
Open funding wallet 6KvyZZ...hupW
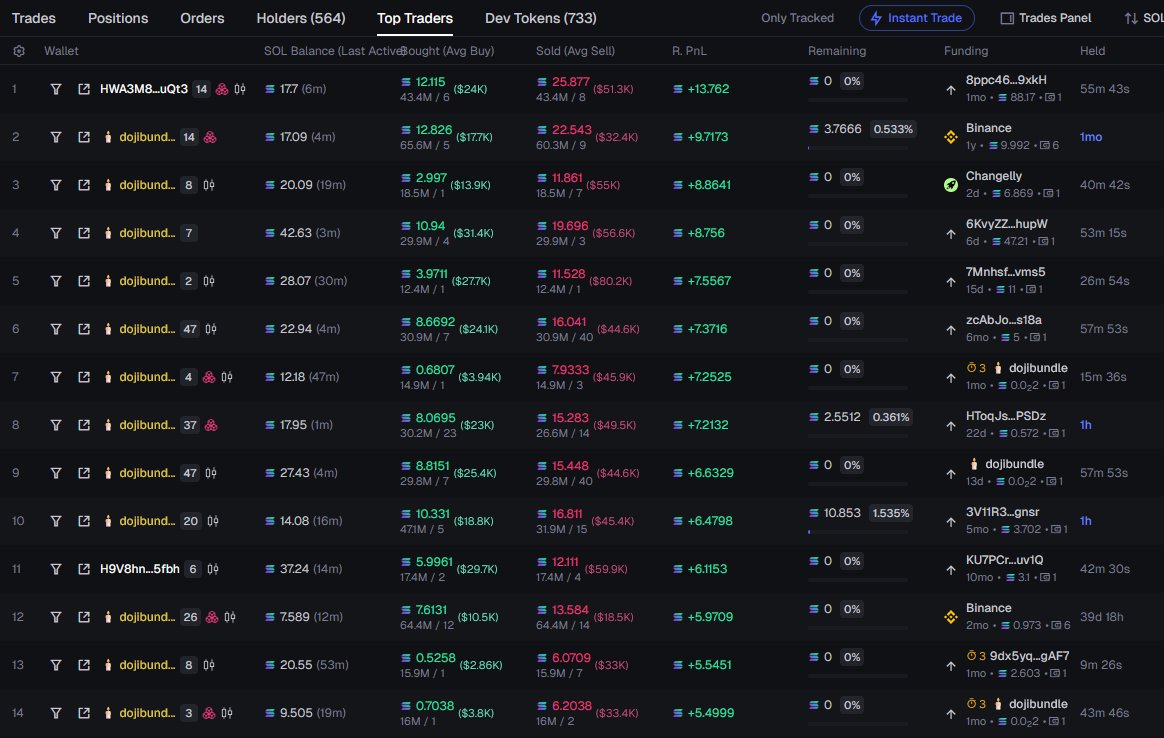[1007, 224]
